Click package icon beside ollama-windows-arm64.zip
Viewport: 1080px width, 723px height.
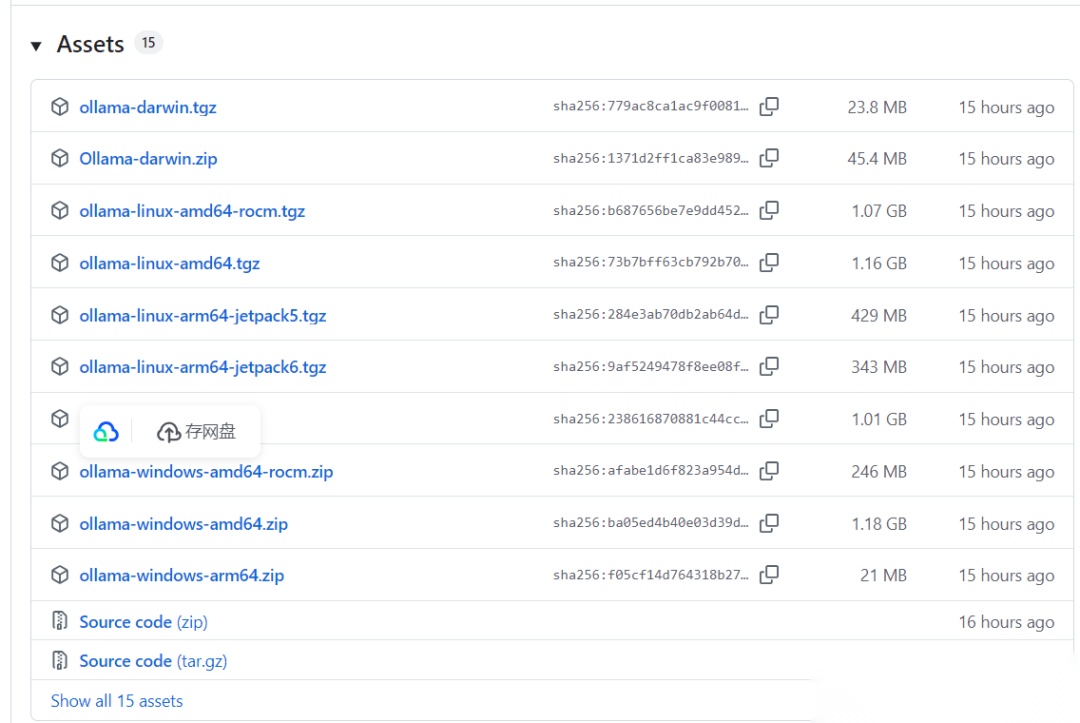coord(60,575)
